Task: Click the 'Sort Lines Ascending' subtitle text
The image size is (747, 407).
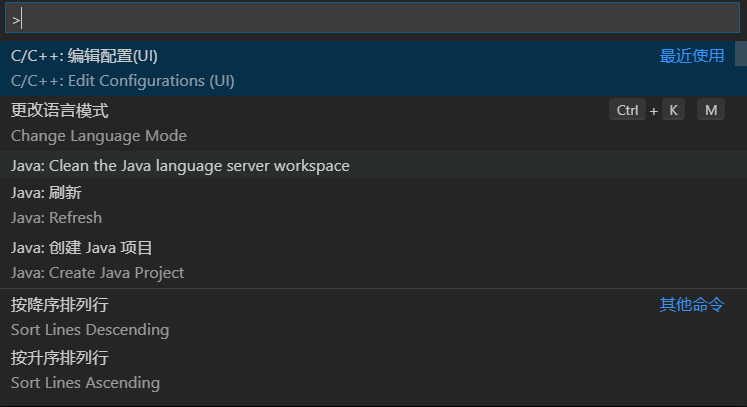Action: [85, 382]
